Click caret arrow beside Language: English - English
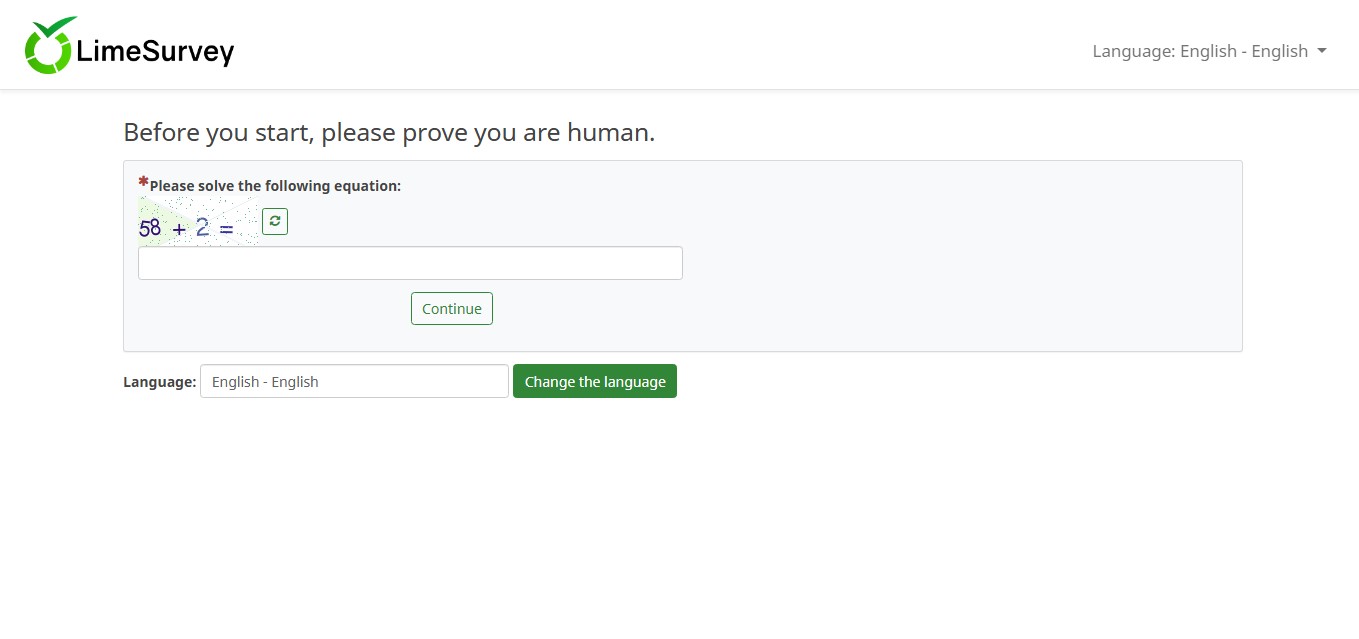The width and height of the screenshot is (1359, 639). pyautogui.click(x=1322, y=51)
